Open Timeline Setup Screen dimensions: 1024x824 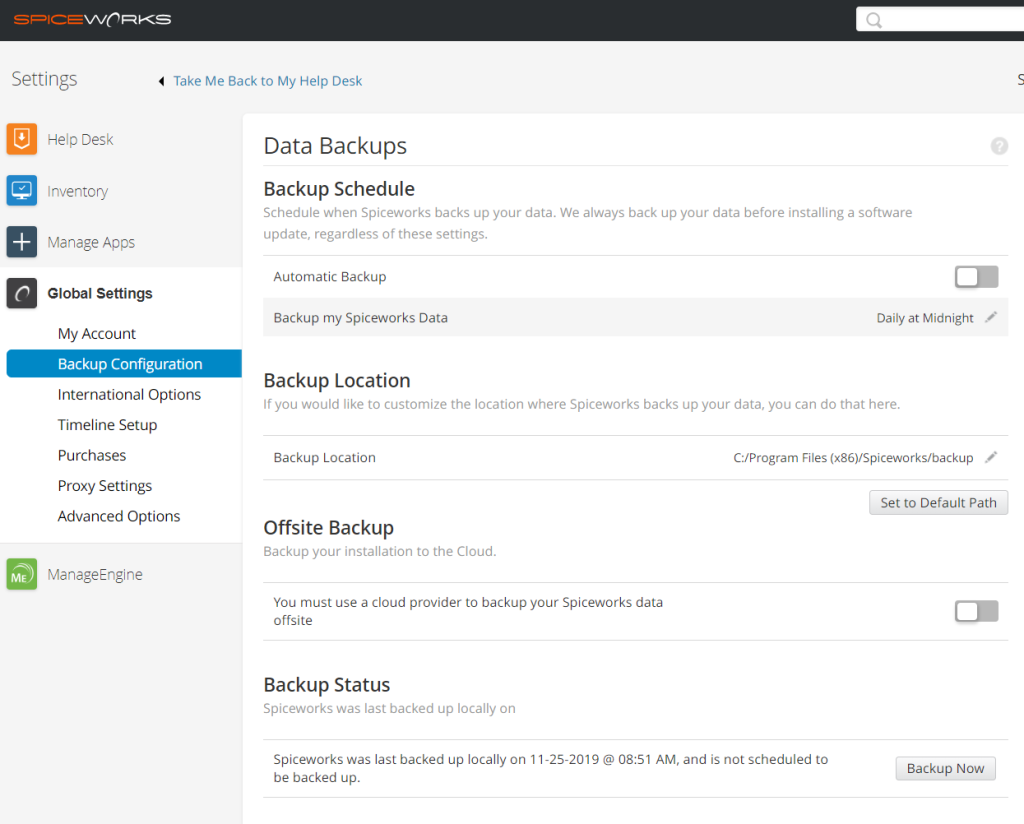[x=107, y=425]
